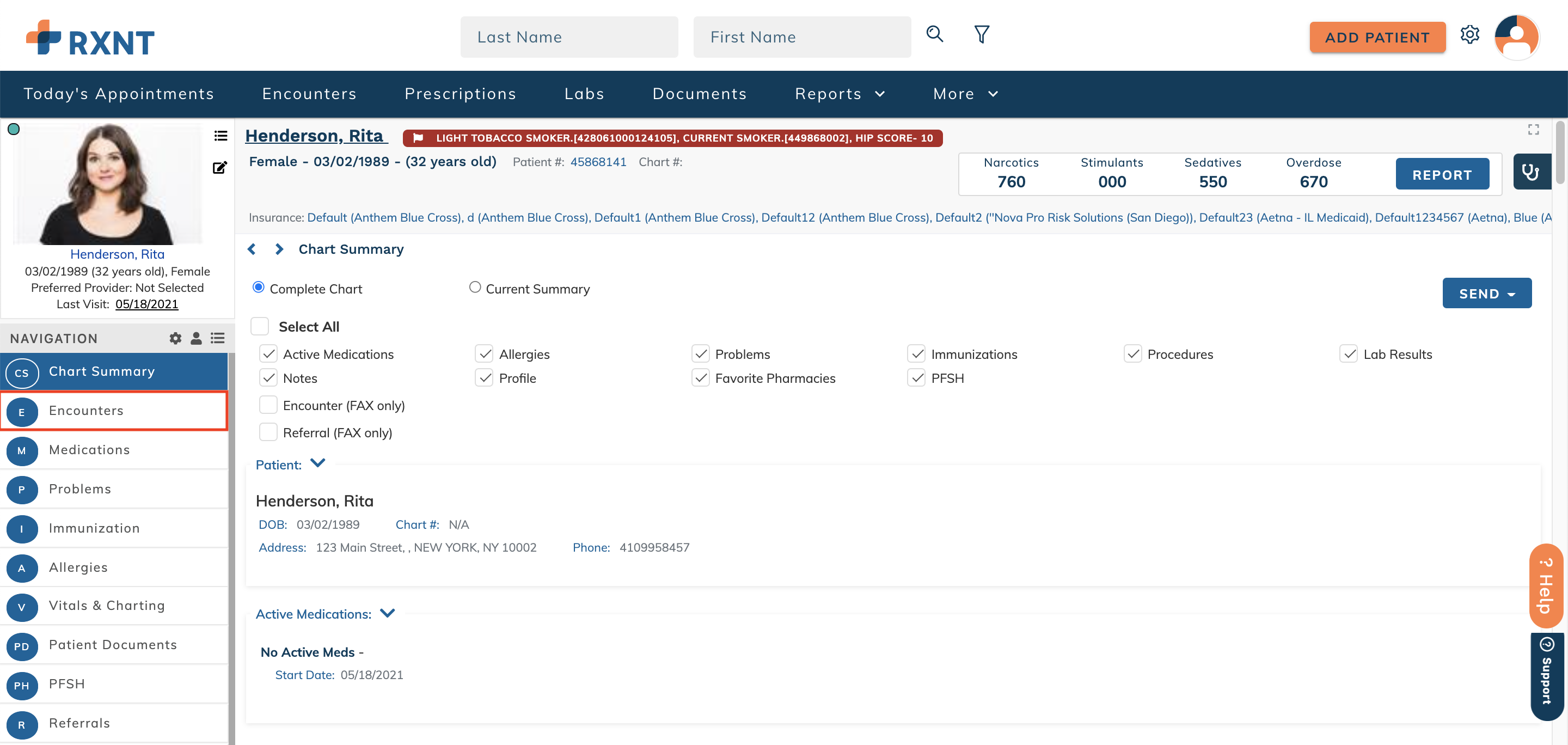
Task: Open the last visit date 05/18/2021 link
Action: coord(146,304)
